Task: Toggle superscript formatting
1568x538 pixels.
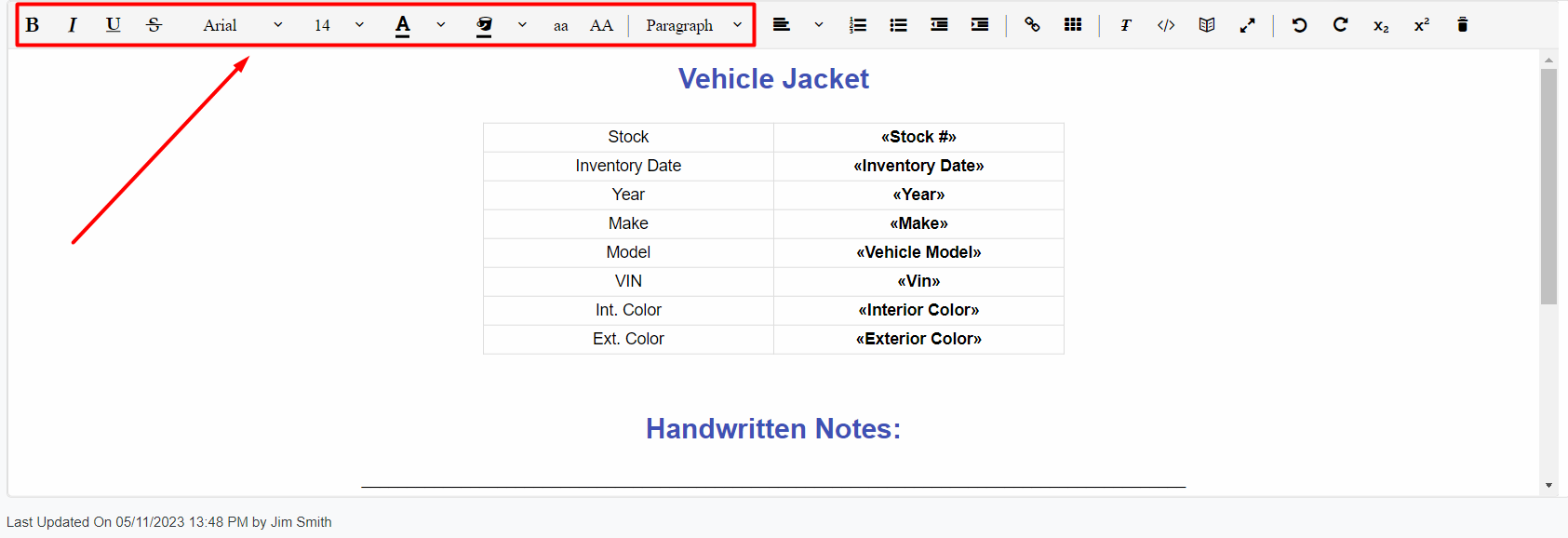Action: [1422, 25]
